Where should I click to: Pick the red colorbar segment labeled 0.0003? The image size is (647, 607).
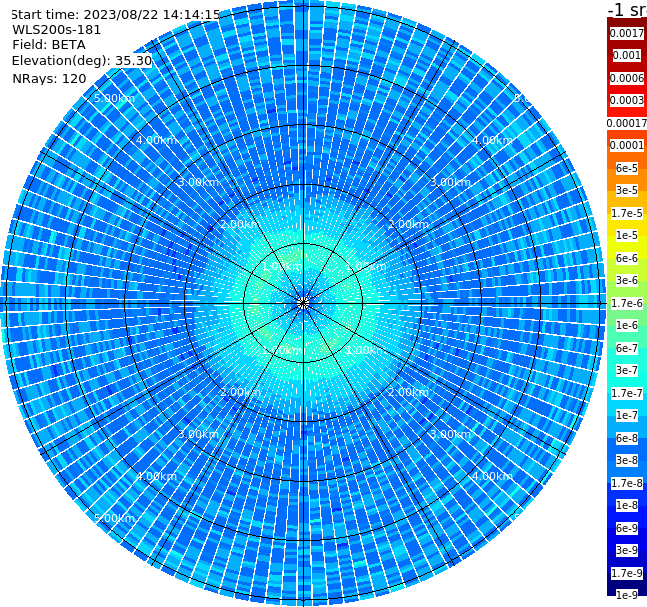pos(627,100)
